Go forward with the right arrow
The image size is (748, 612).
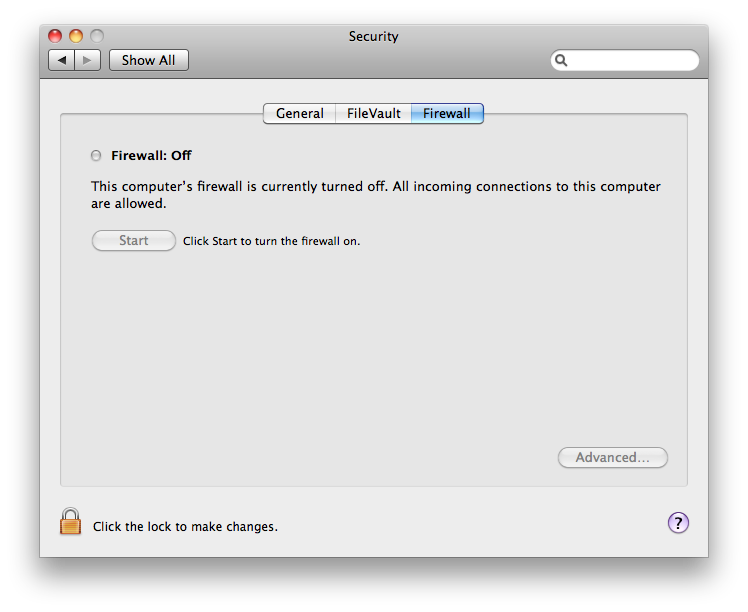click(87, 61)
